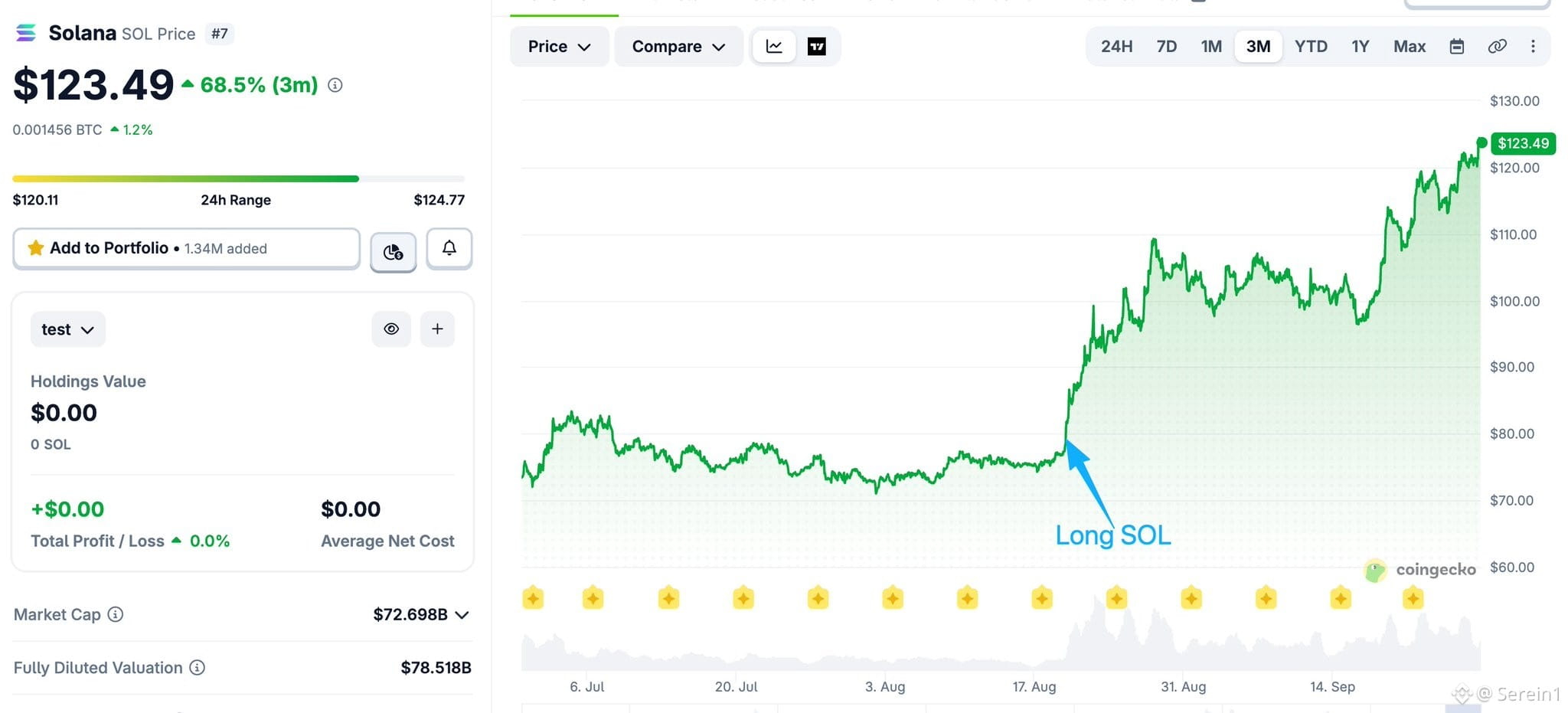Copy chart link via chain icon

1498,47
